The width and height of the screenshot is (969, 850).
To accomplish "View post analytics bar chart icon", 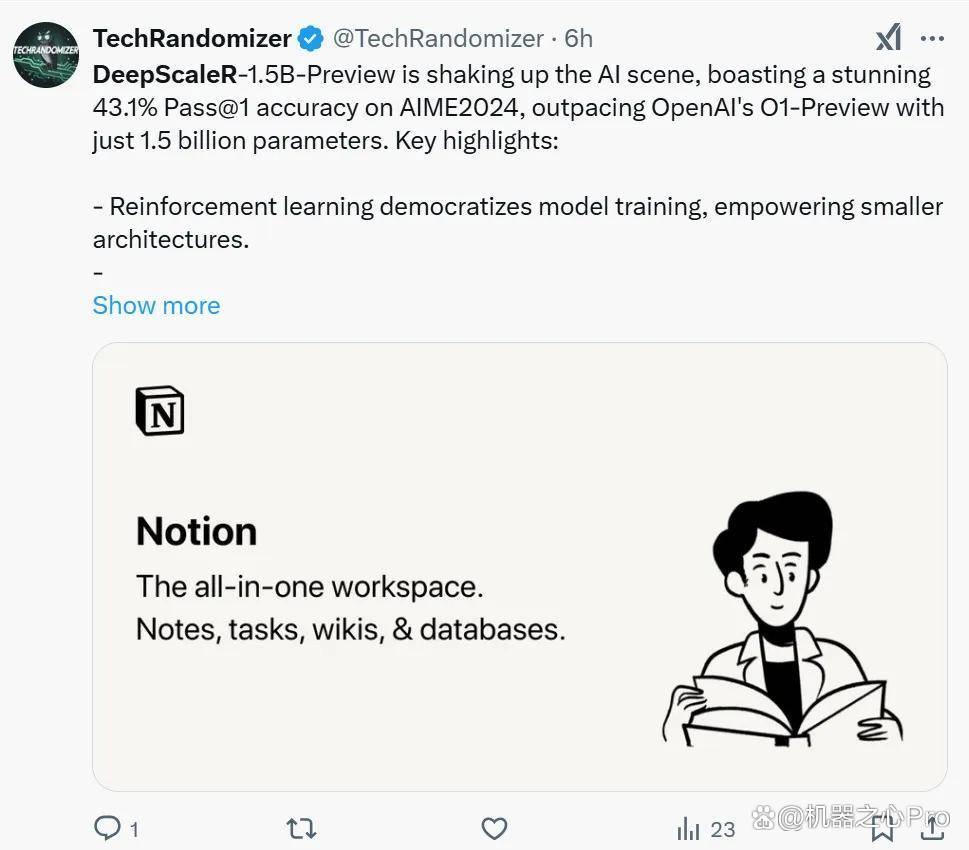I will (x=688, y=828).
